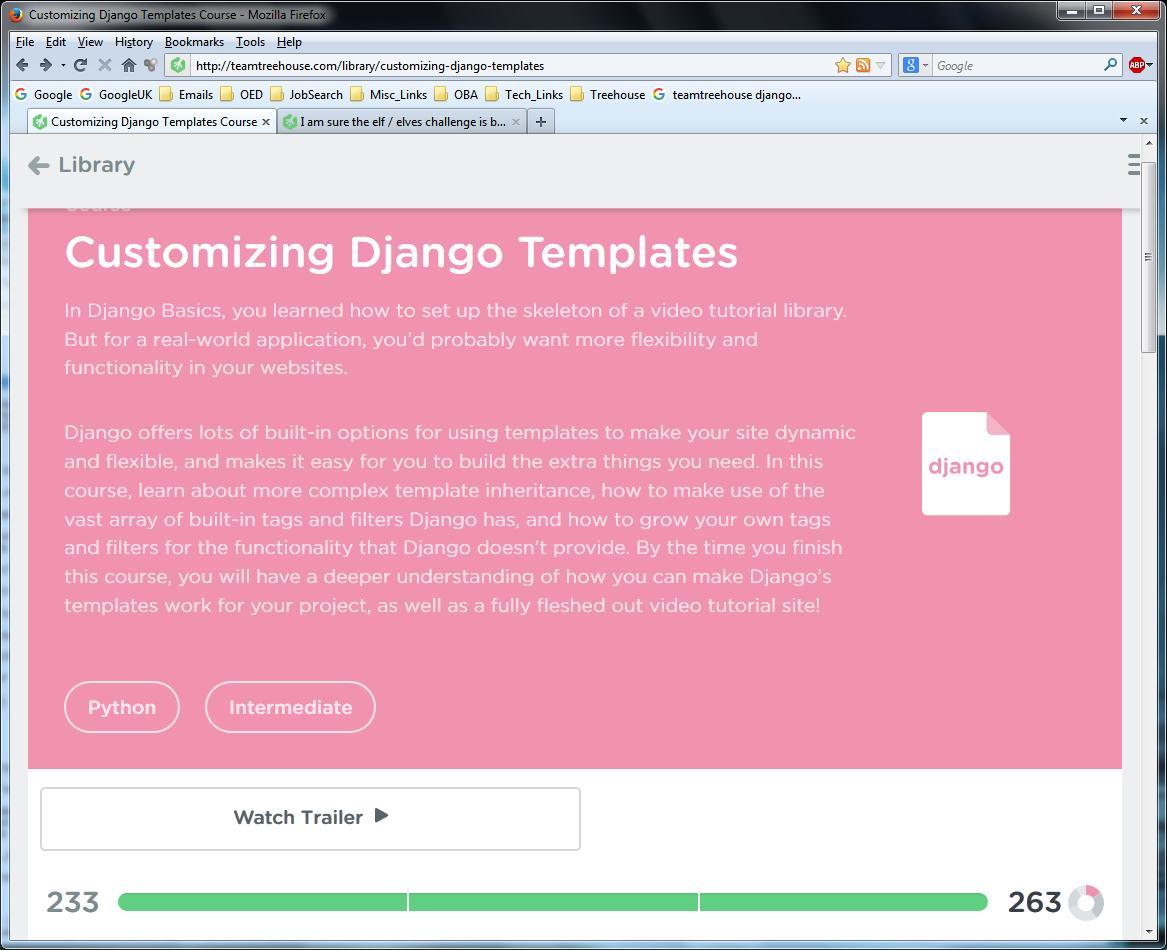Open the History menu
Viewport: 1167px width, 950px height.
134,42
